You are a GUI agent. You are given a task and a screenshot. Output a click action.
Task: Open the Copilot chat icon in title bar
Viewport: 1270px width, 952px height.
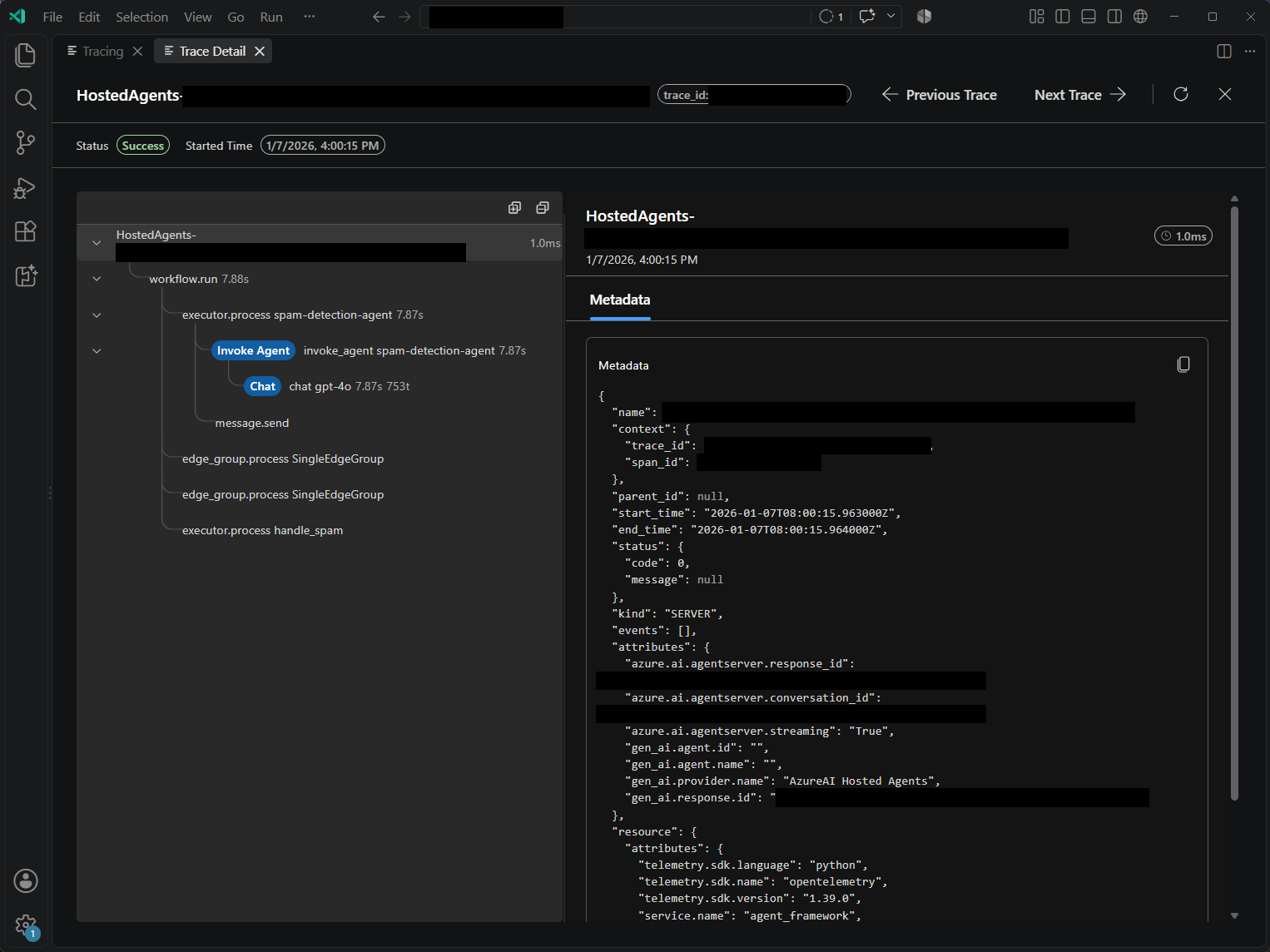coord(867,17)
